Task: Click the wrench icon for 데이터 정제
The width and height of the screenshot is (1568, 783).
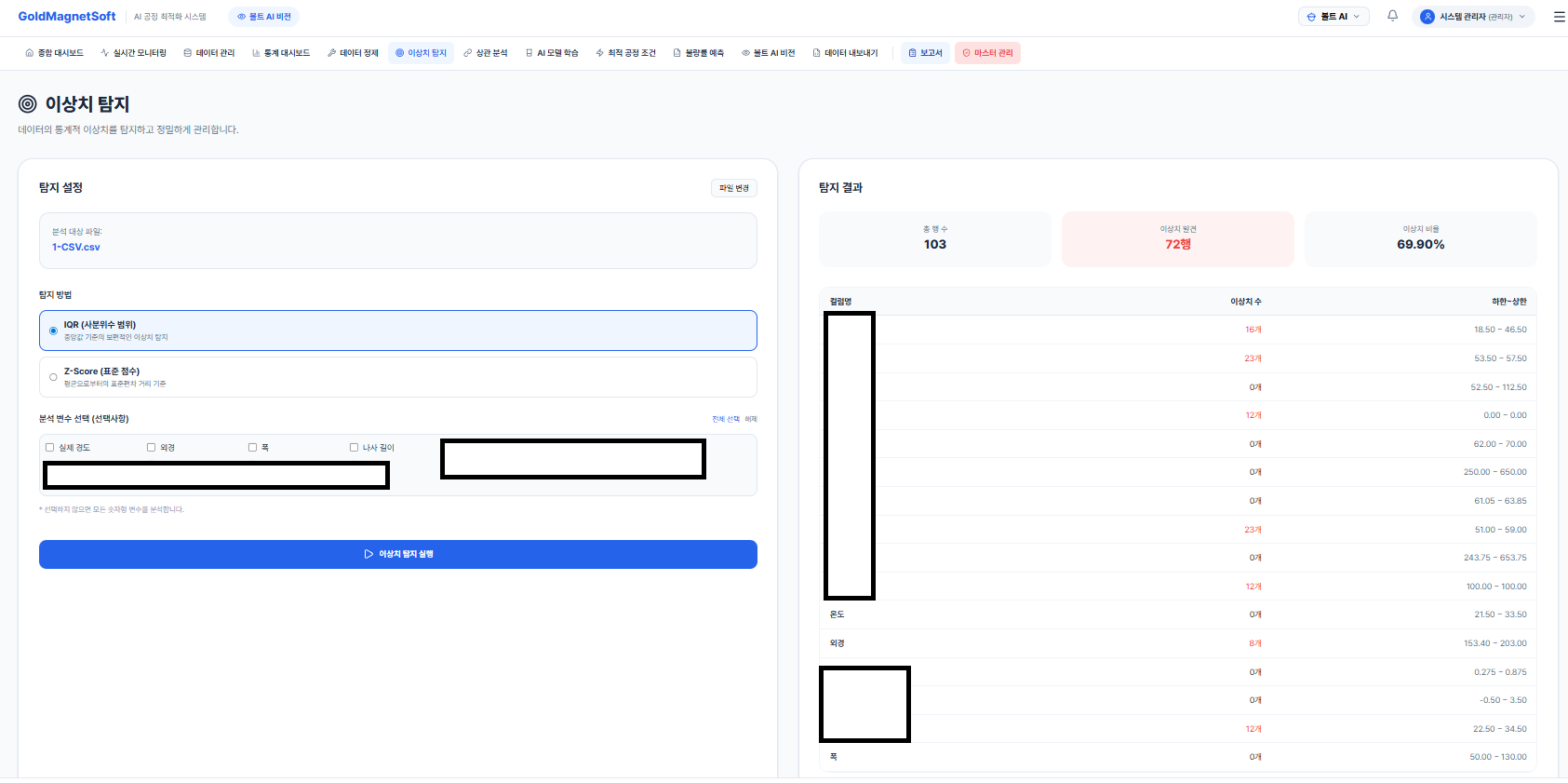Action: pyautogui.click(x=331, y=53)
